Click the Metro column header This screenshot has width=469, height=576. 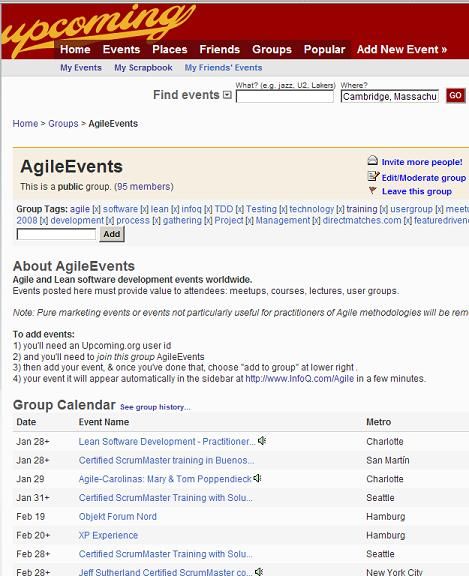(x=378, y=422)
